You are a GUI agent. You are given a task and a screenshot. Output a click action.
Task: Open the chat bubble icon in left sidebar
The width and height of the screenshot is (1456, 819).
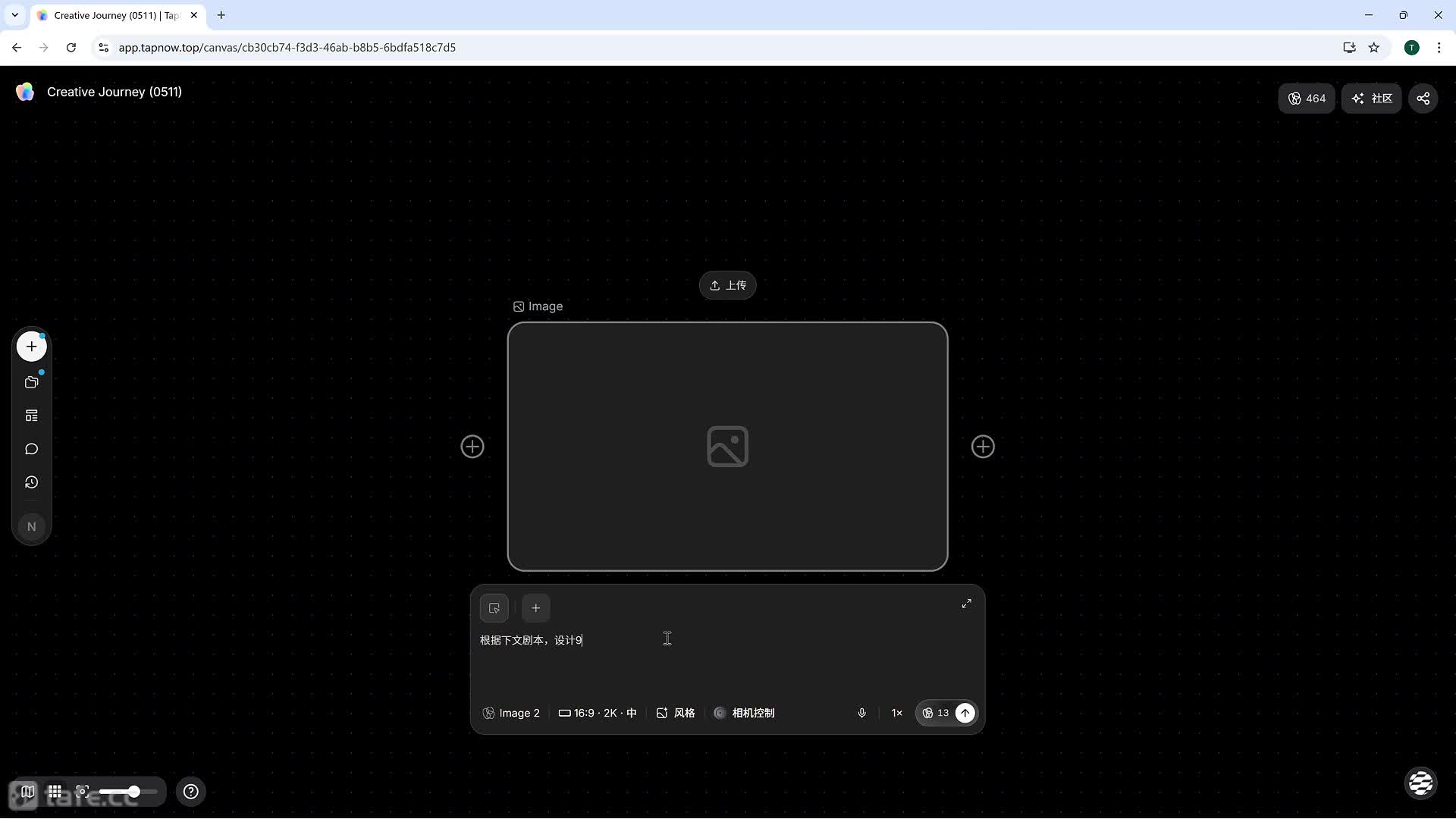31,449
